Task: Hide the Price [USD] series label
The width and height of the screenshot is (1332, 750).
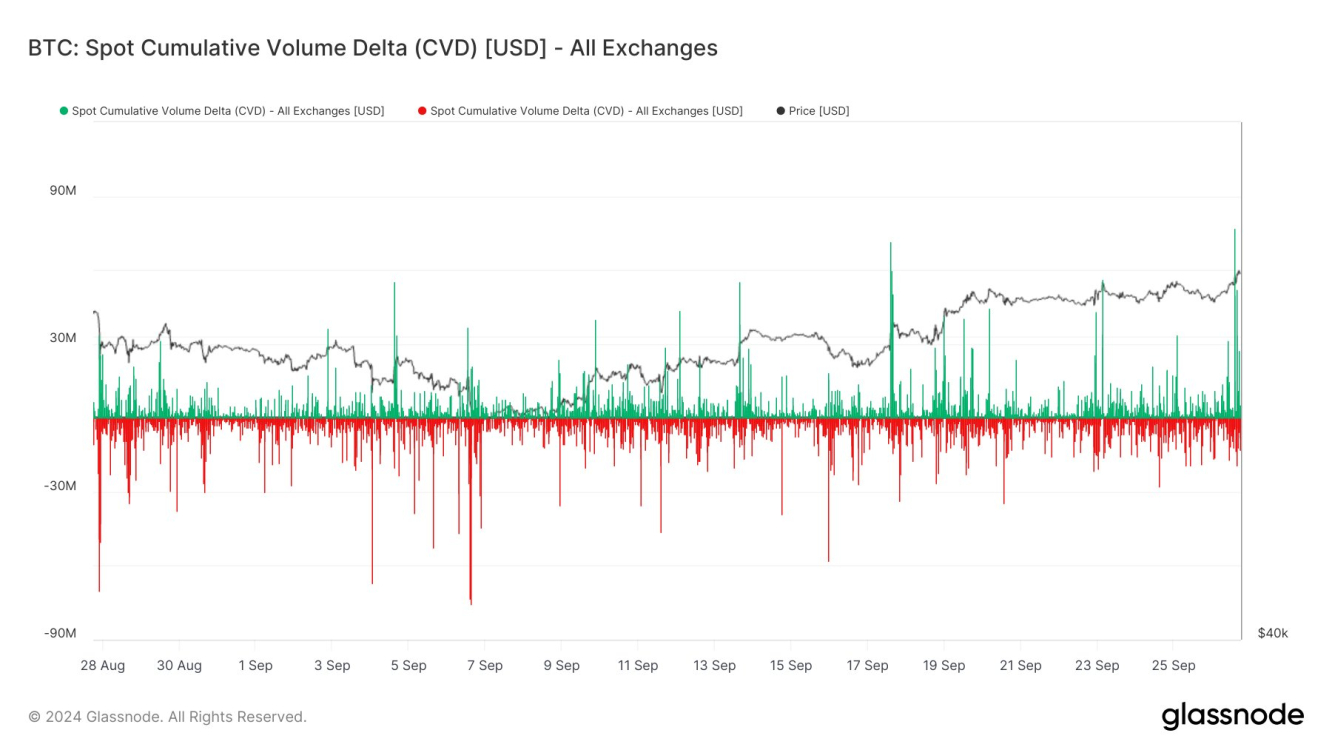Action: tap(818, 111)
